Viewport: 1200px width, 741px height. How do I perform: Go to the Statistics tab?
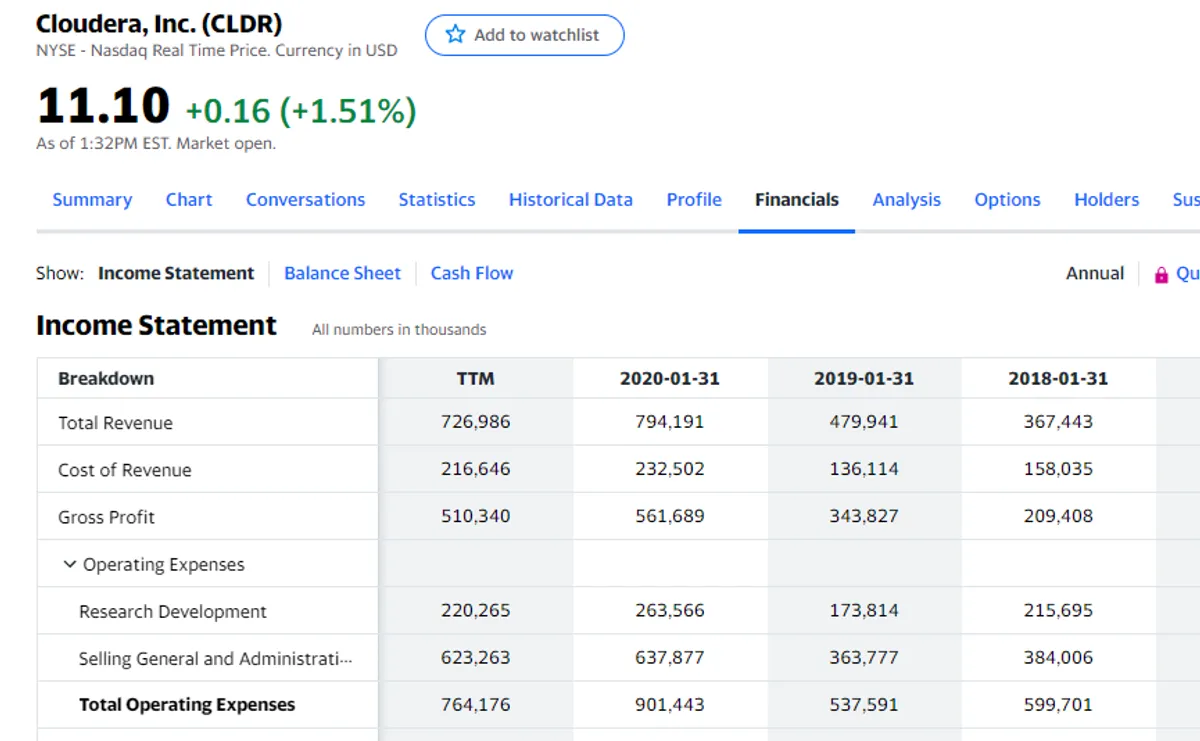pos(437,200)
